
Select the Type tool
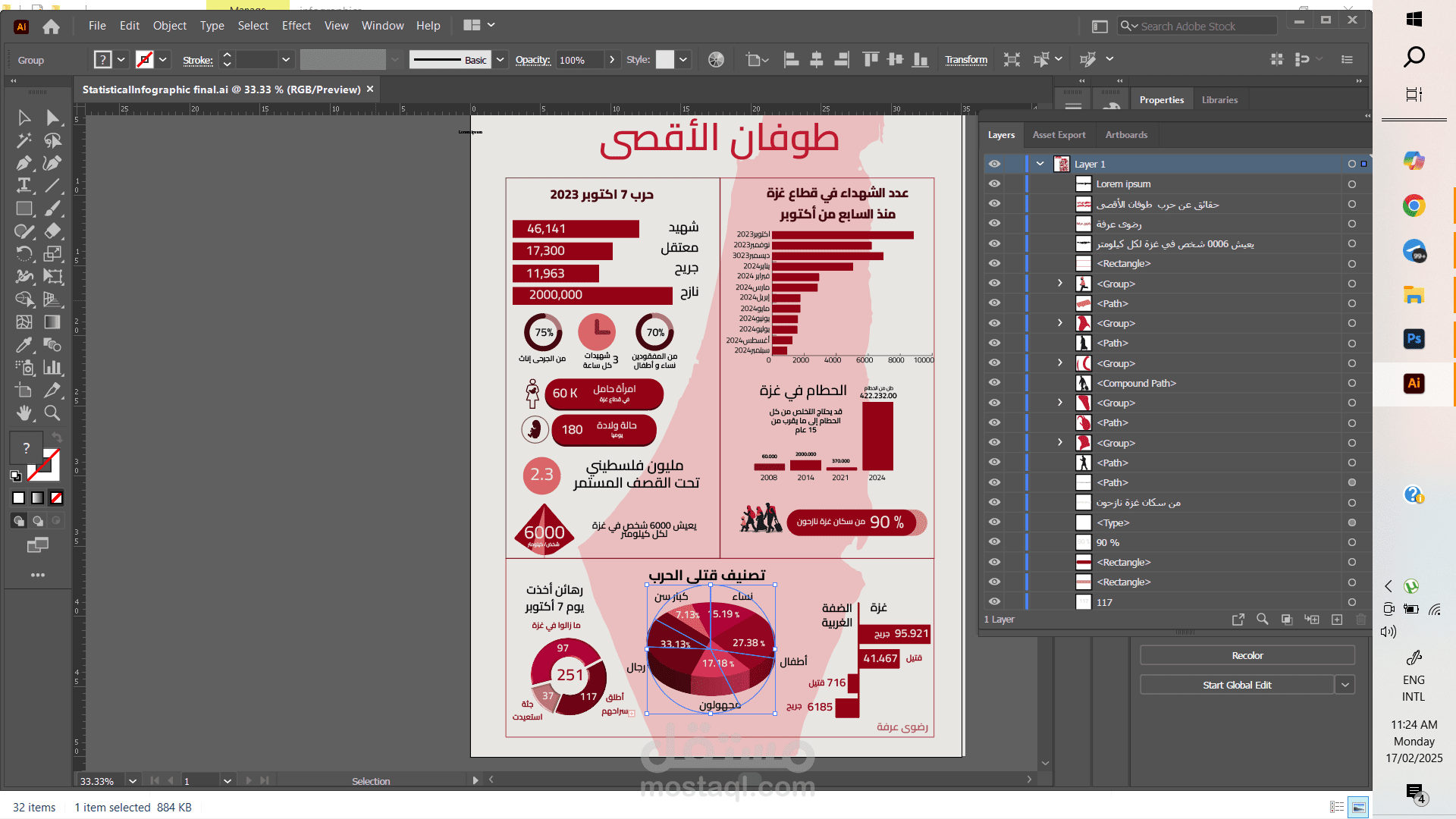(x=24, y=185)
